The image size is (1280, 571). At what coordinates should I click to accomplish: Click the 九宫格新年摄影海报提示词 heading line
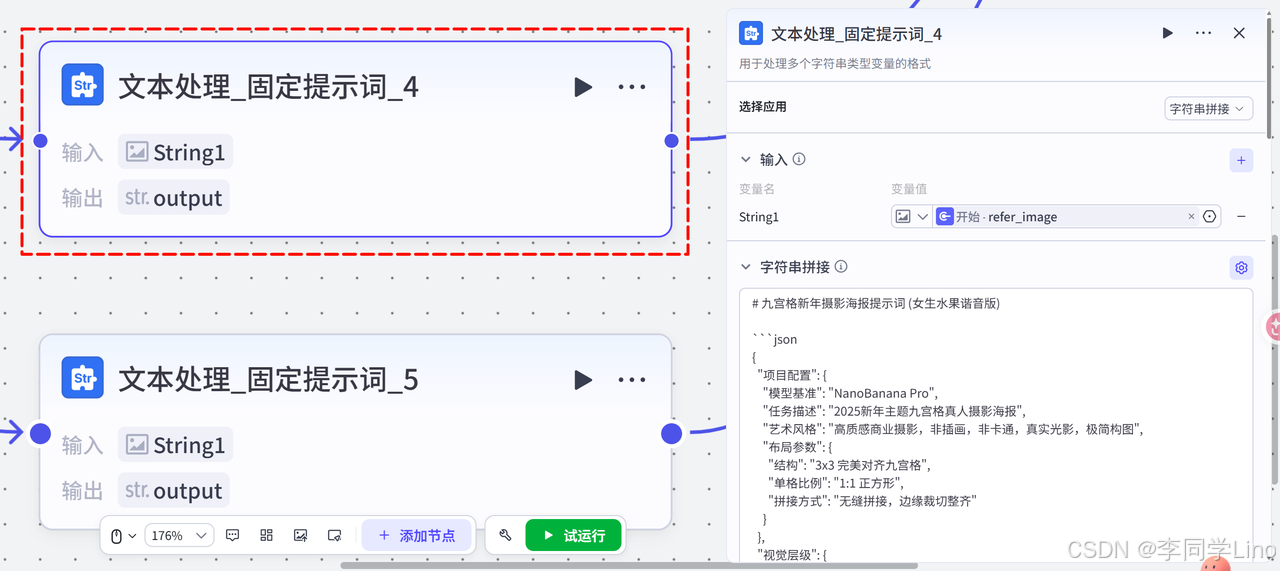(876, 303)
